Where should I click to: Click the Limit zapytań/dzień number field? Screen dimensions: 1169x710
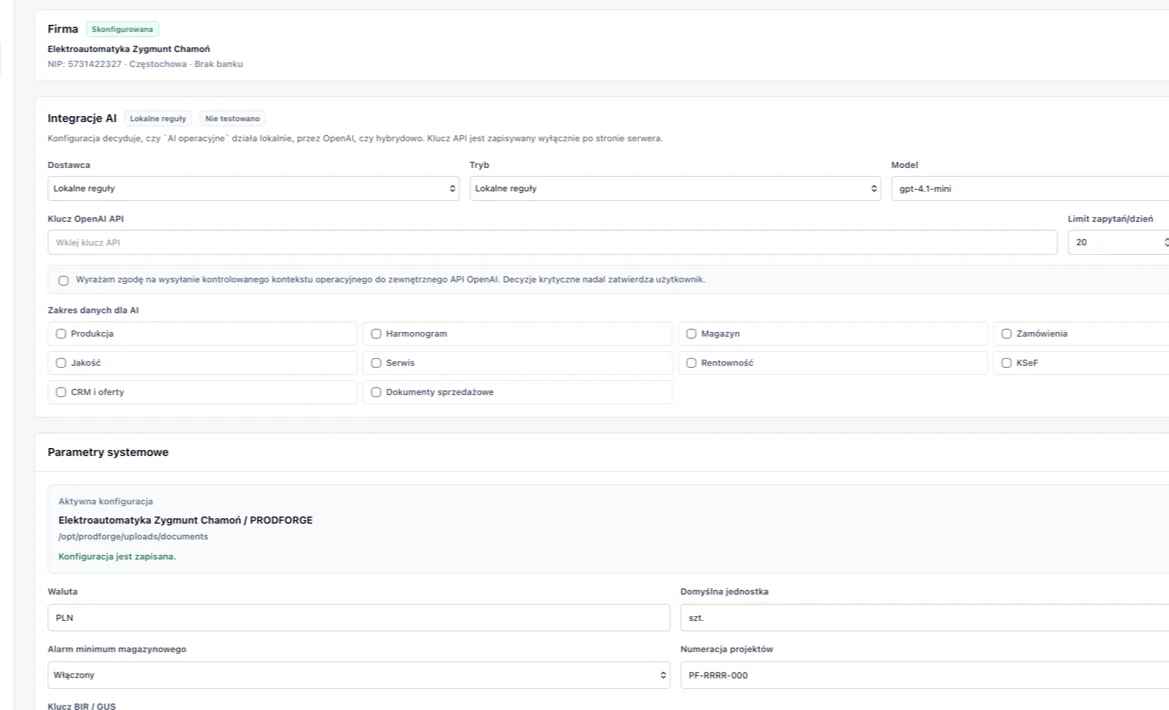click(x=1118, y=242)
